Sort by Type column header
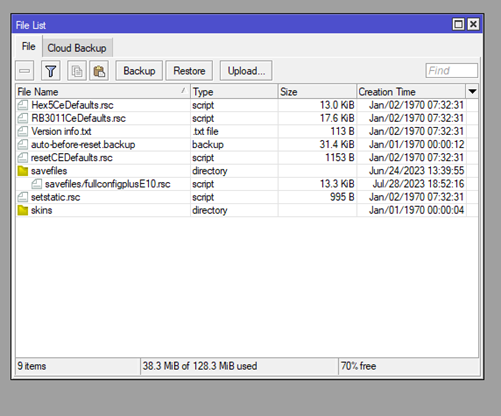 coord(234,92)
